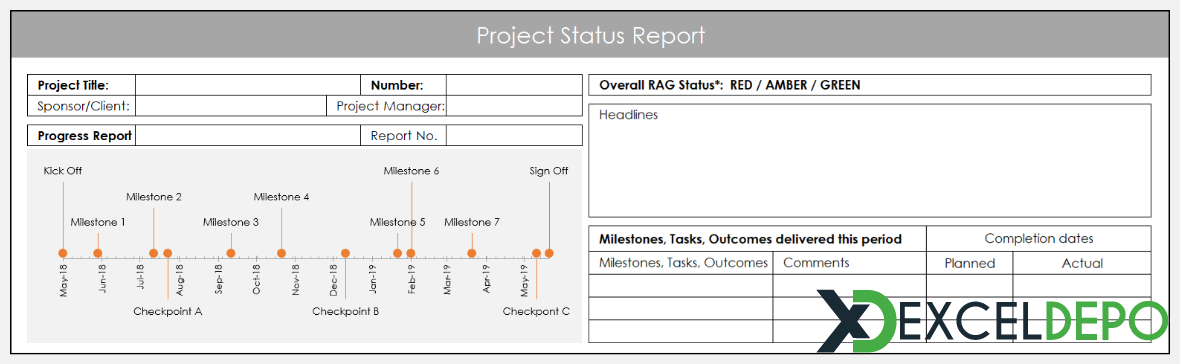
Task: Select the Project Manager value cell
Action: [514, 106]
